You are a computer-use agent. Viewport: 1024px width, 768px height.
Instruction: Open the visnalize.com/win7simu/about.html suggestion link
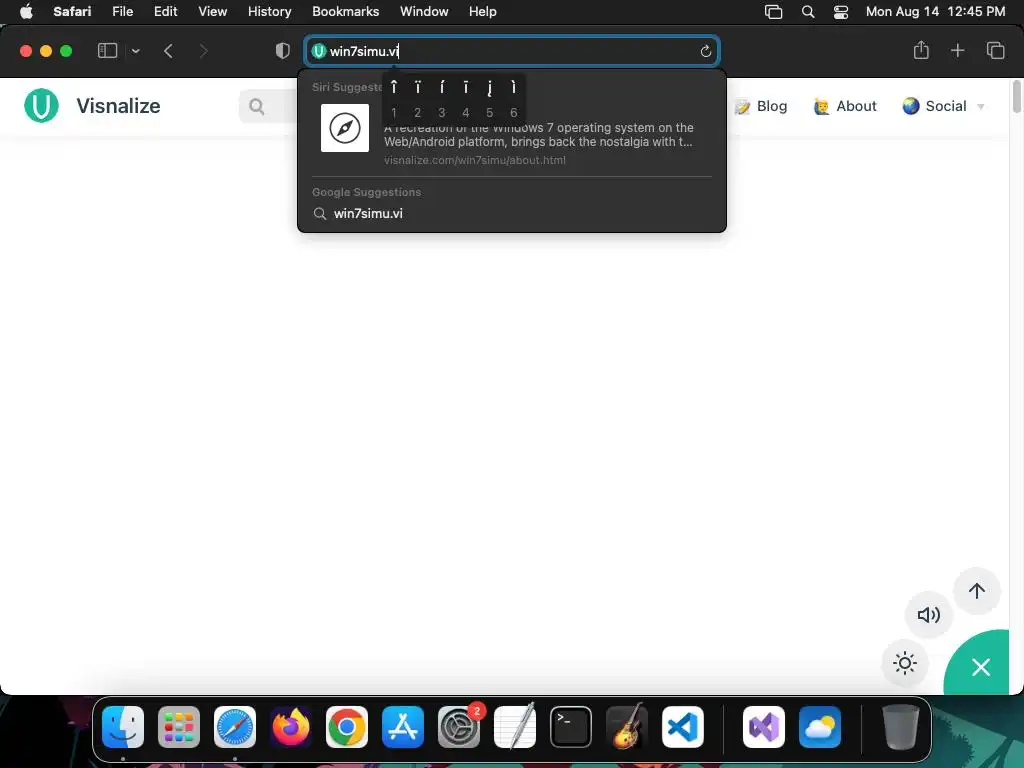(475, 160)
